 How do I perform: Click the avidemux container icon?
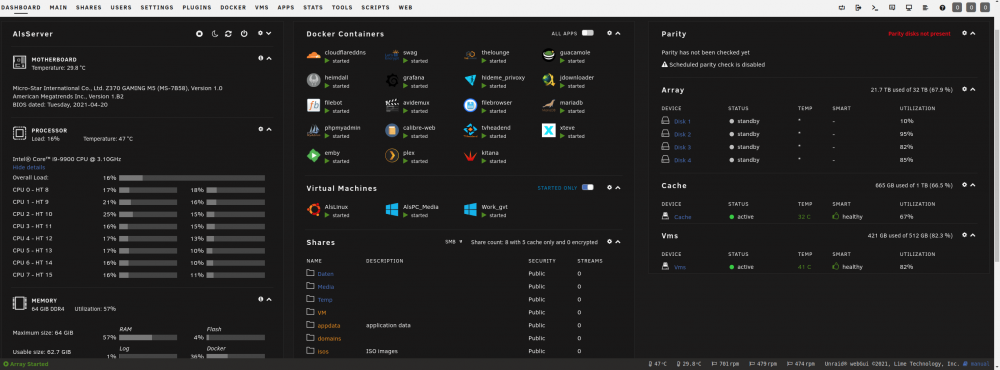[x=392, y=105]
